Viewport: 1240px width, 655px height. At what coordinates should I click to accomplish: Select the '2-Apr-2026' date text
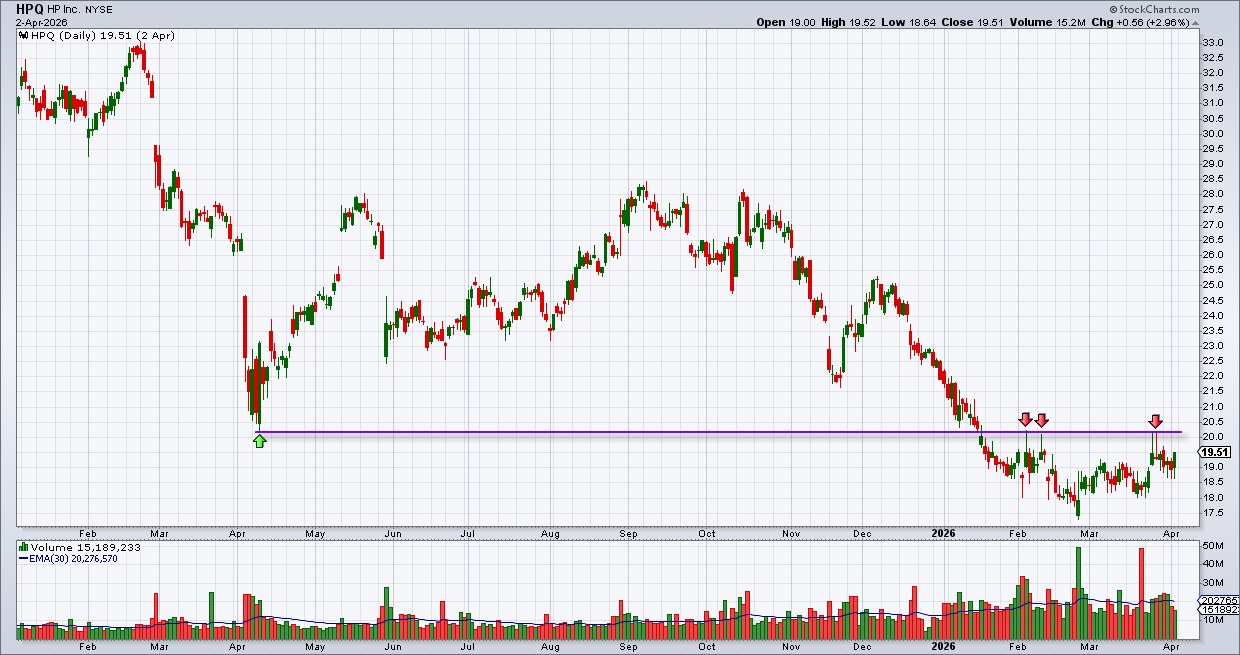coord(41,21)
